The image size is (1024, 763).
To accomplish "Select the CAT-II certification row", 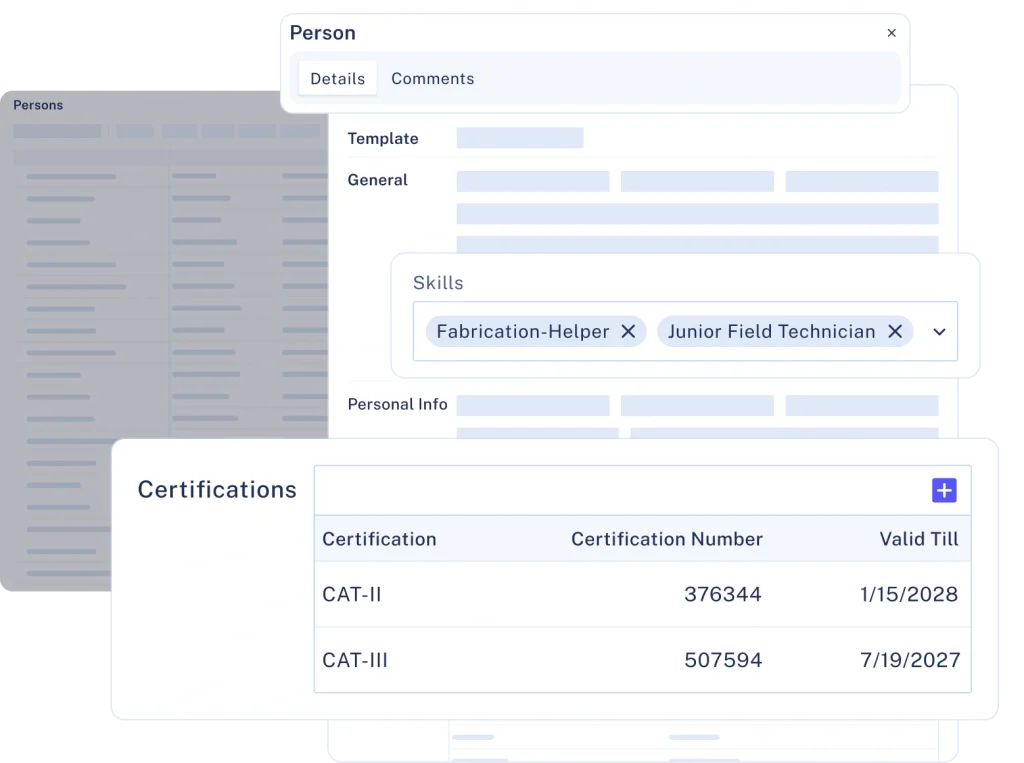I will click(352, 595).
